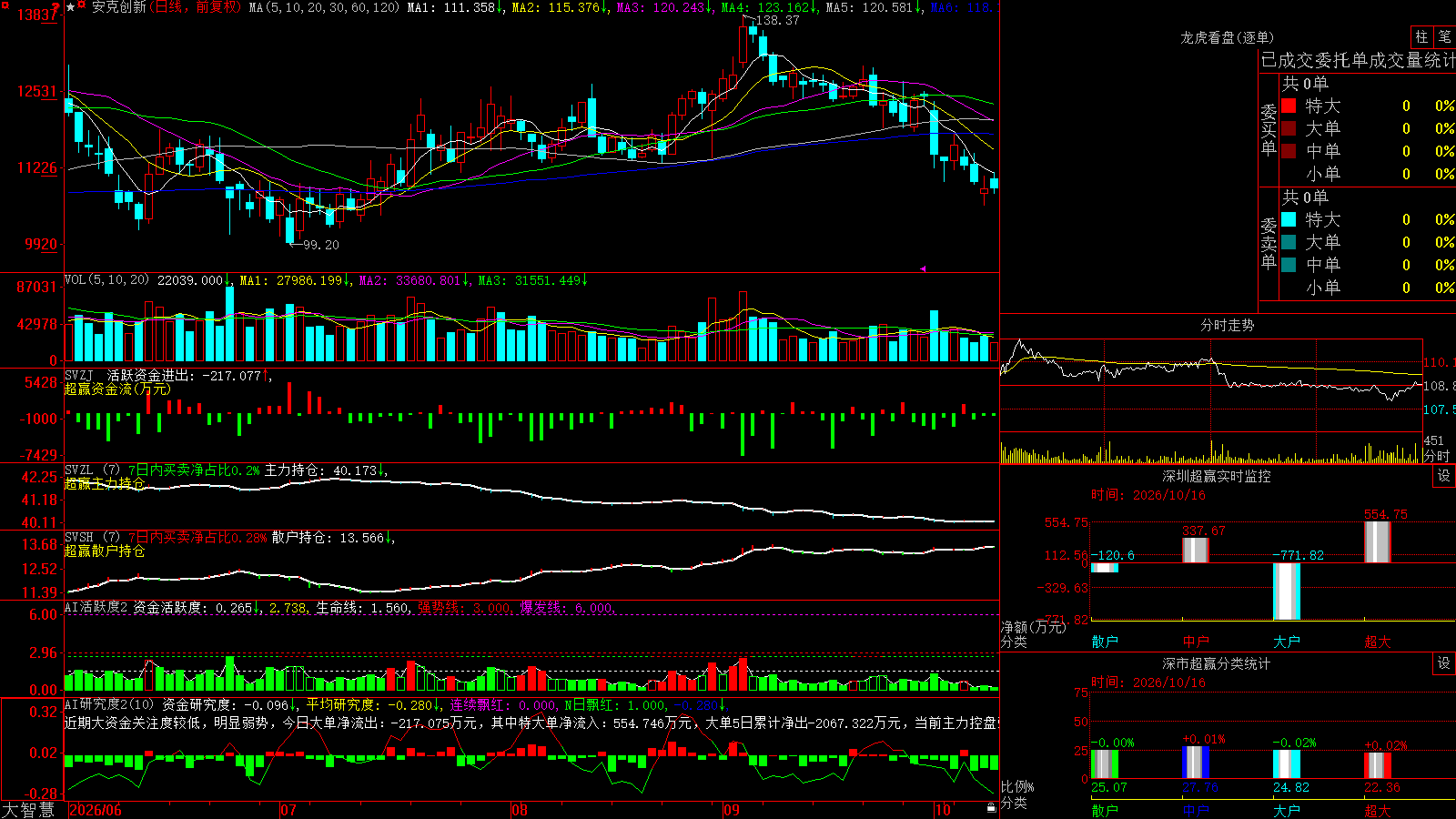The height and width of the screenshot is (819, 1456).
Task: Jump to the 2026/06 date marker
Action: click(x=96, y=810)
